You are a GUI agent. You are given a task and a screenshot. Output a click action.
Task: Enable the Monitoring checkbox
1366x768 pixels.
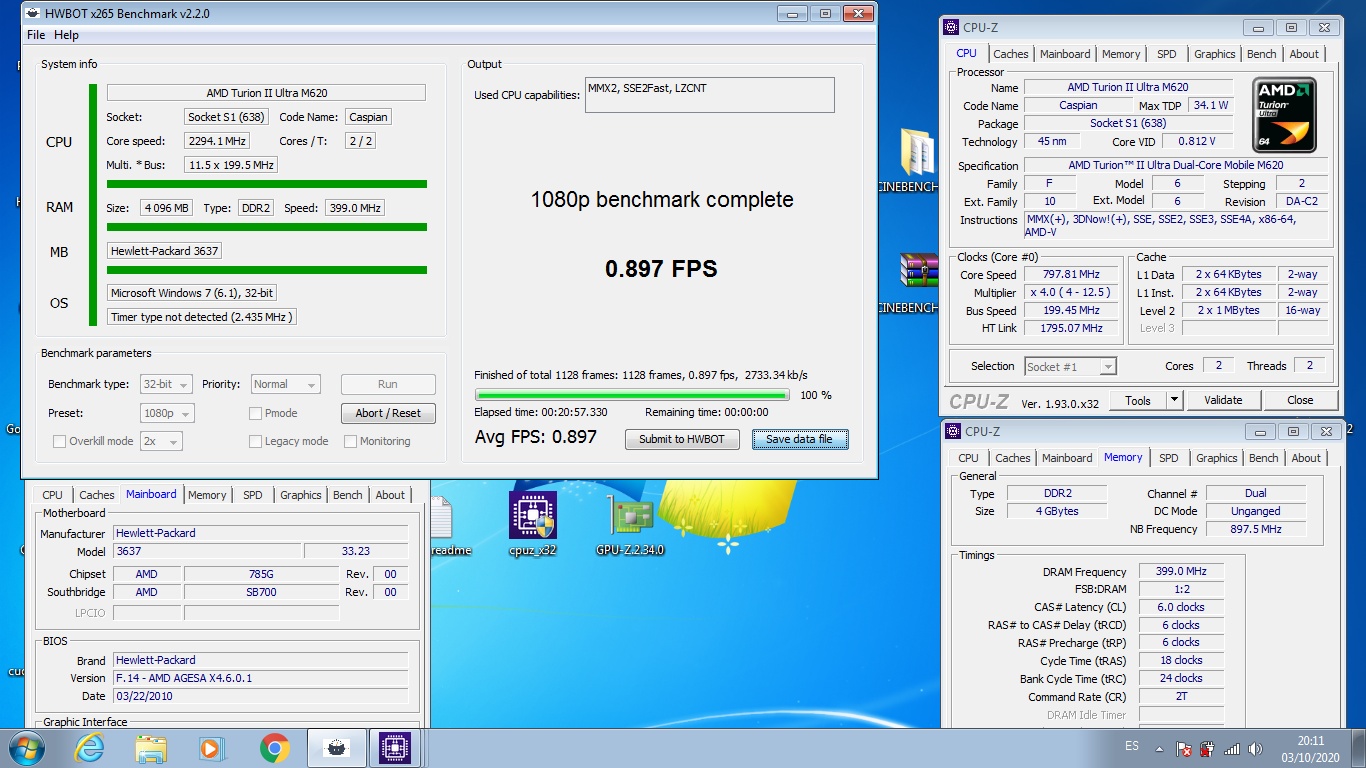(351, 441)
